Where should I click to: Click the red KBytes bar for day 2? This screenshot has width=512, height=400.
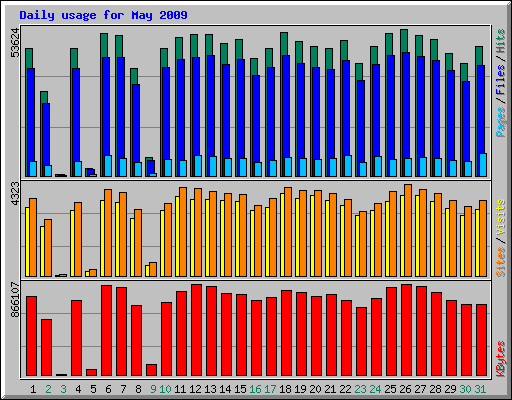[46, 348]
